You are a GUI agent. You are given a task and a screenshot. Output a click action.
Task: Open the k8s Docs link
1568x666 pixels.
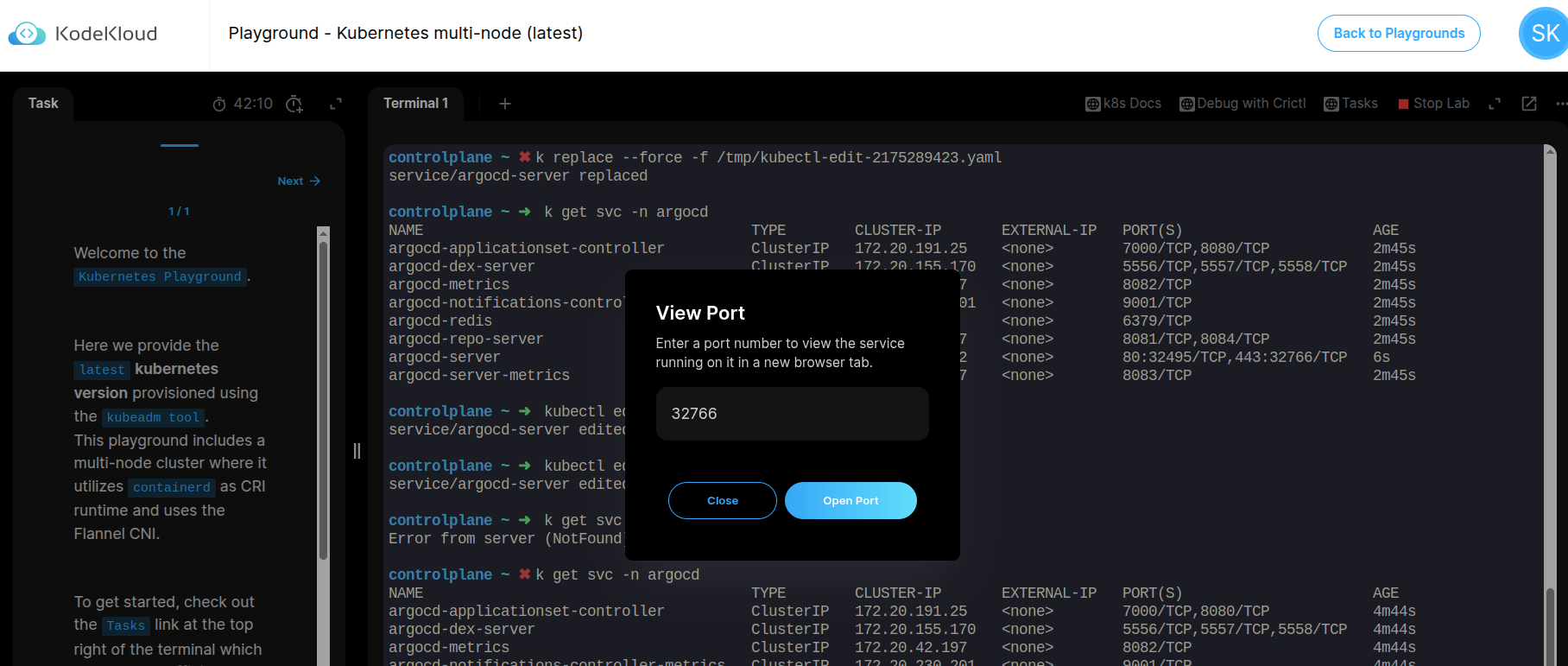click(x=1123, y=104)
